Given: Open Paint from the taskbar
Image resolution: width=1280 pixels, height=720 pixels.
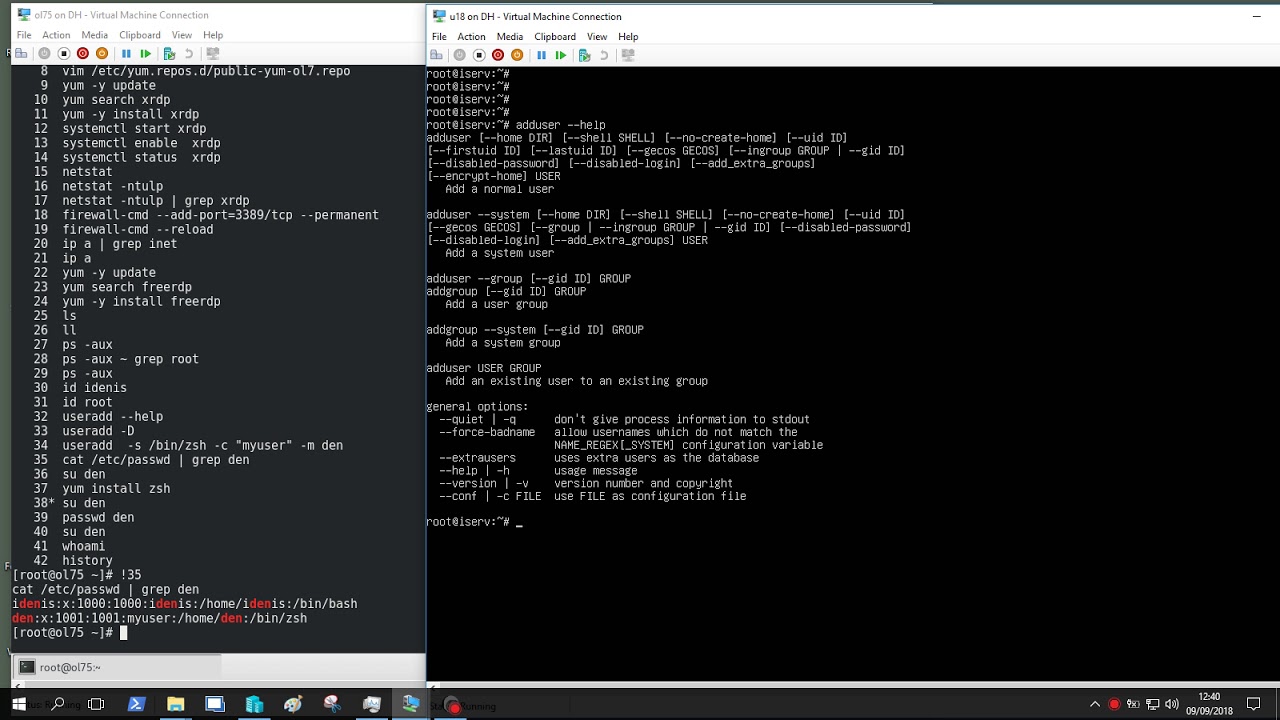Looking at the screenshot, I should coord(293,705).
